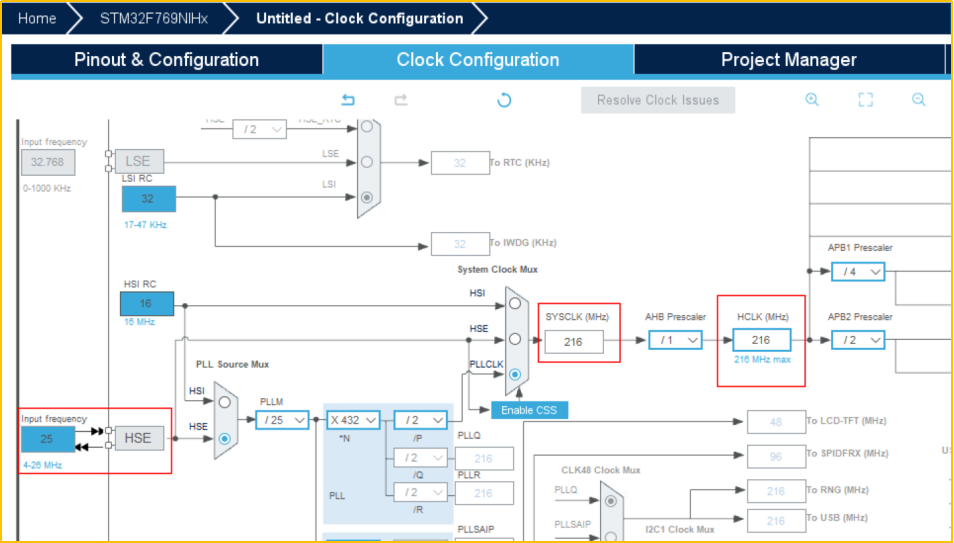The width and height of the screenshot is (954, 543).
Task: Select HSE in System Clock Mux
Action: [514, 338]
